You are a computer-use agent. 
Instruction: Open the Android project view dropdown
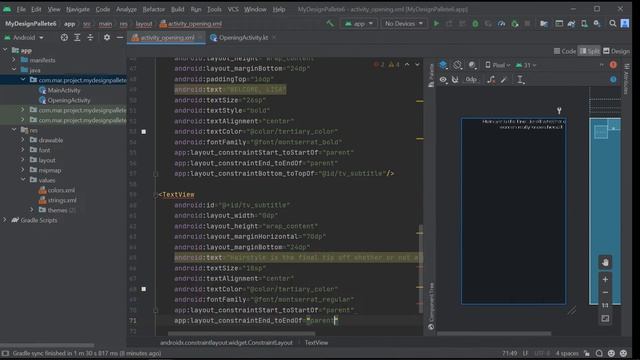(x=24, y=38)
